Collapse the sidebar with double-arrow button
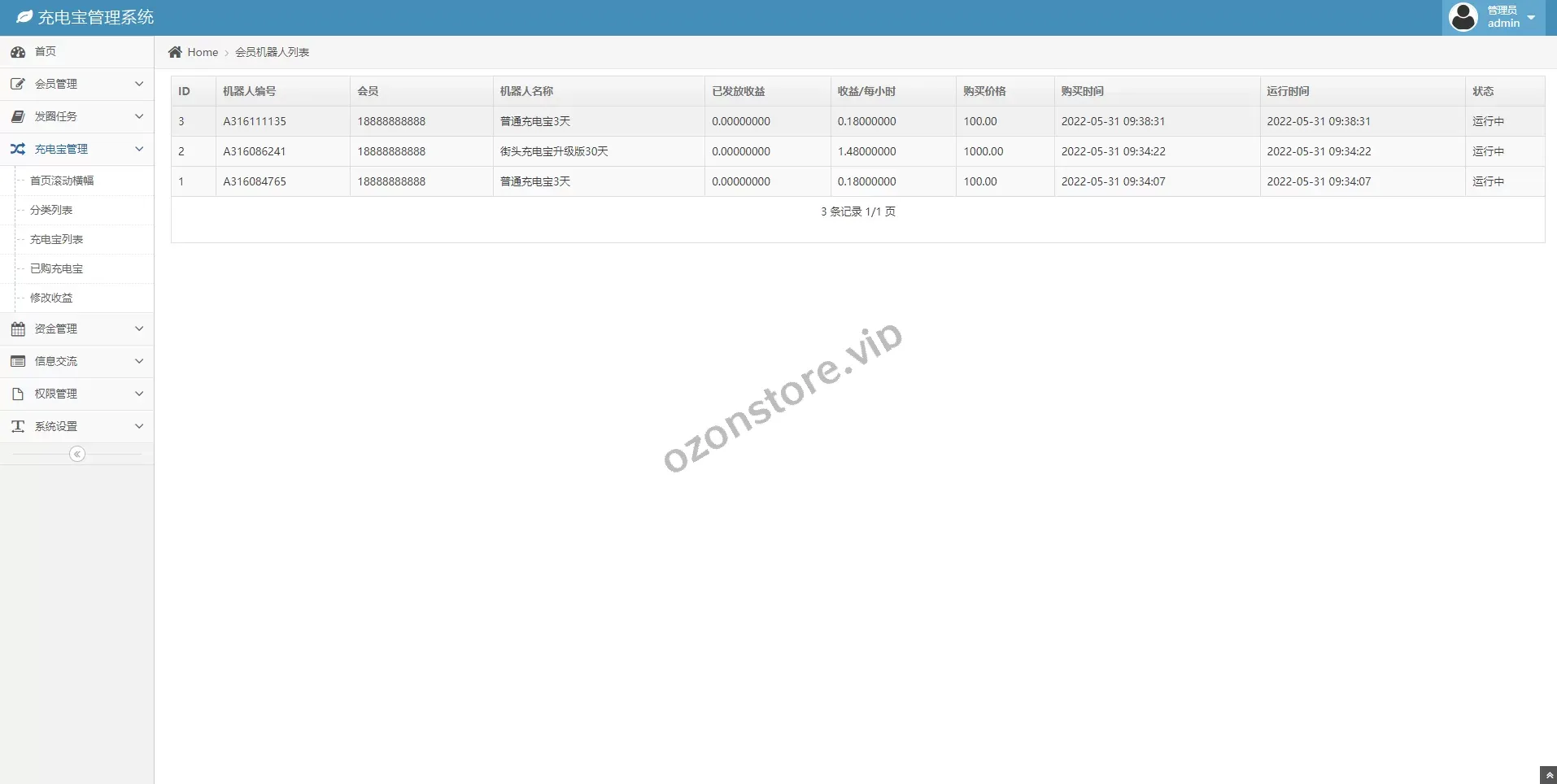The image size is (1557, 784). point(77,454)
